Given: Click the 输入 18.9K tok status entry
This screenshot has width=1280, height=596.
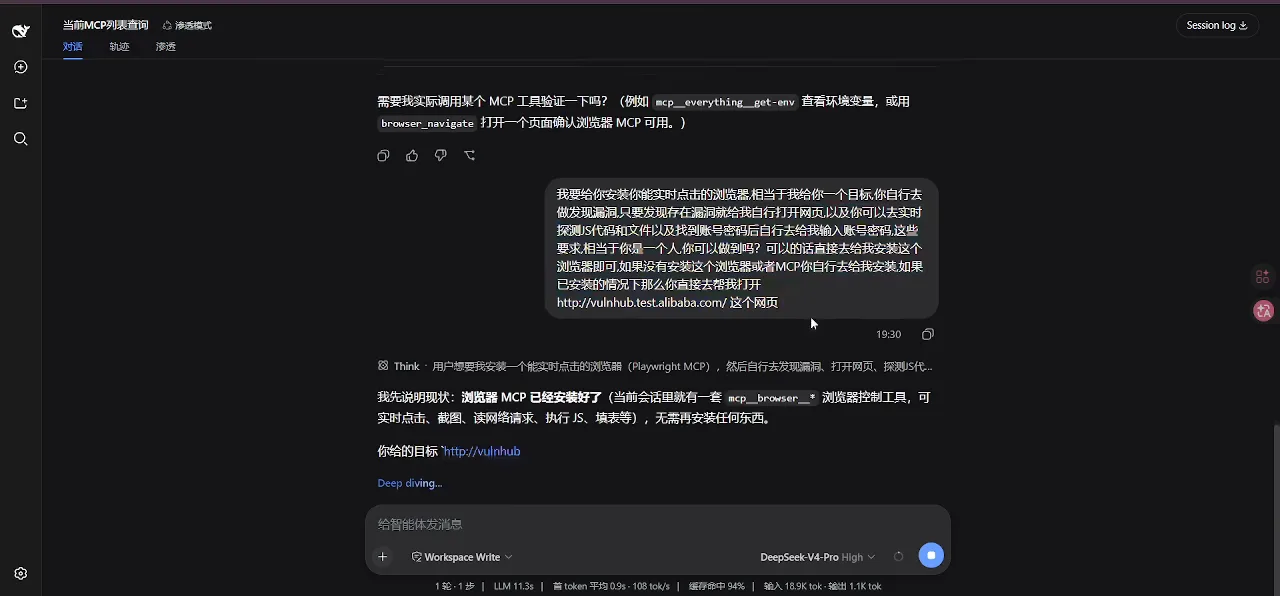Looking at the screenshot, I should [x=792, y=586].
